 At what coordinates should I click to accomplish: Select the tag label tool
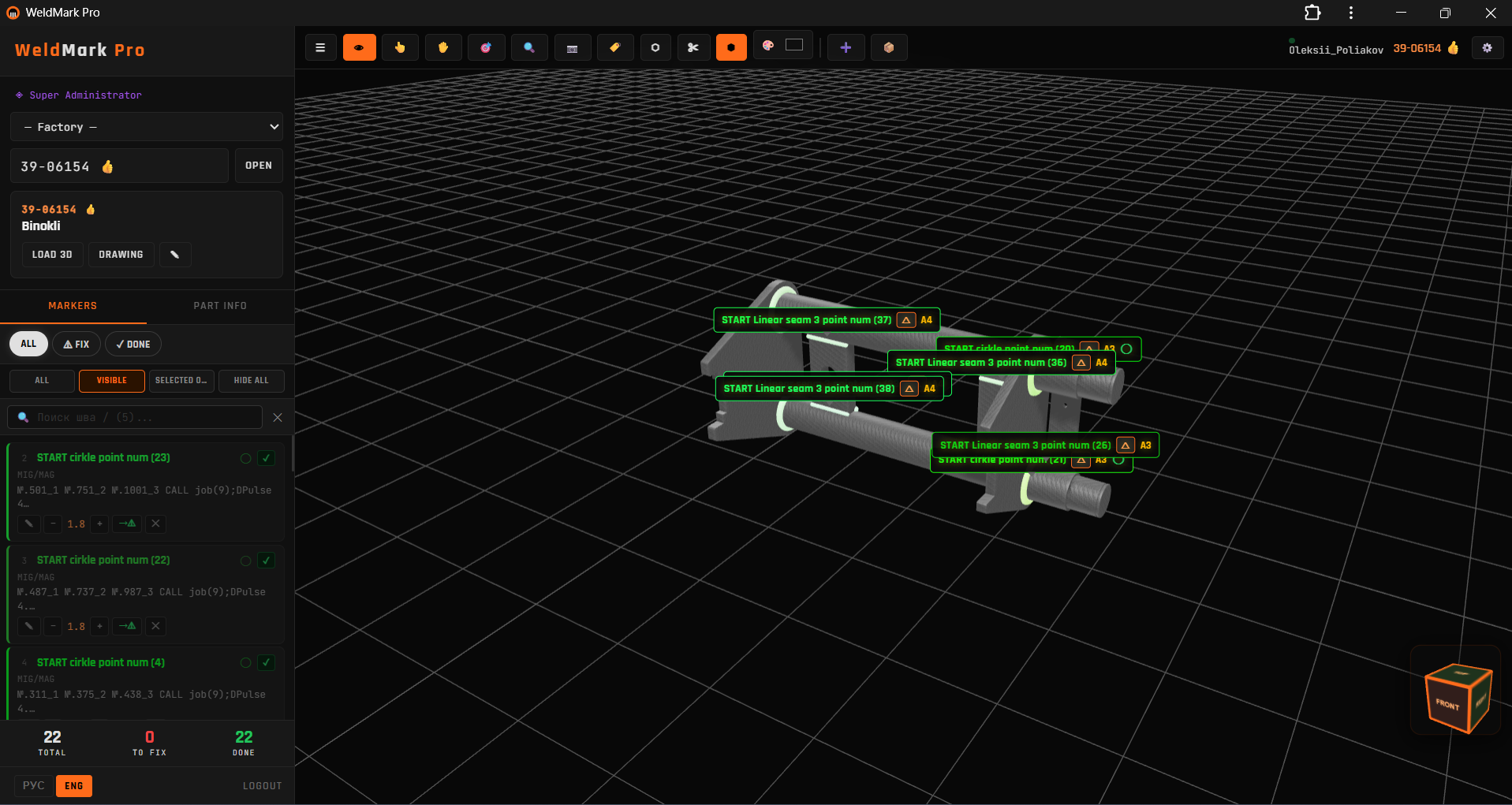coord(614,47)
